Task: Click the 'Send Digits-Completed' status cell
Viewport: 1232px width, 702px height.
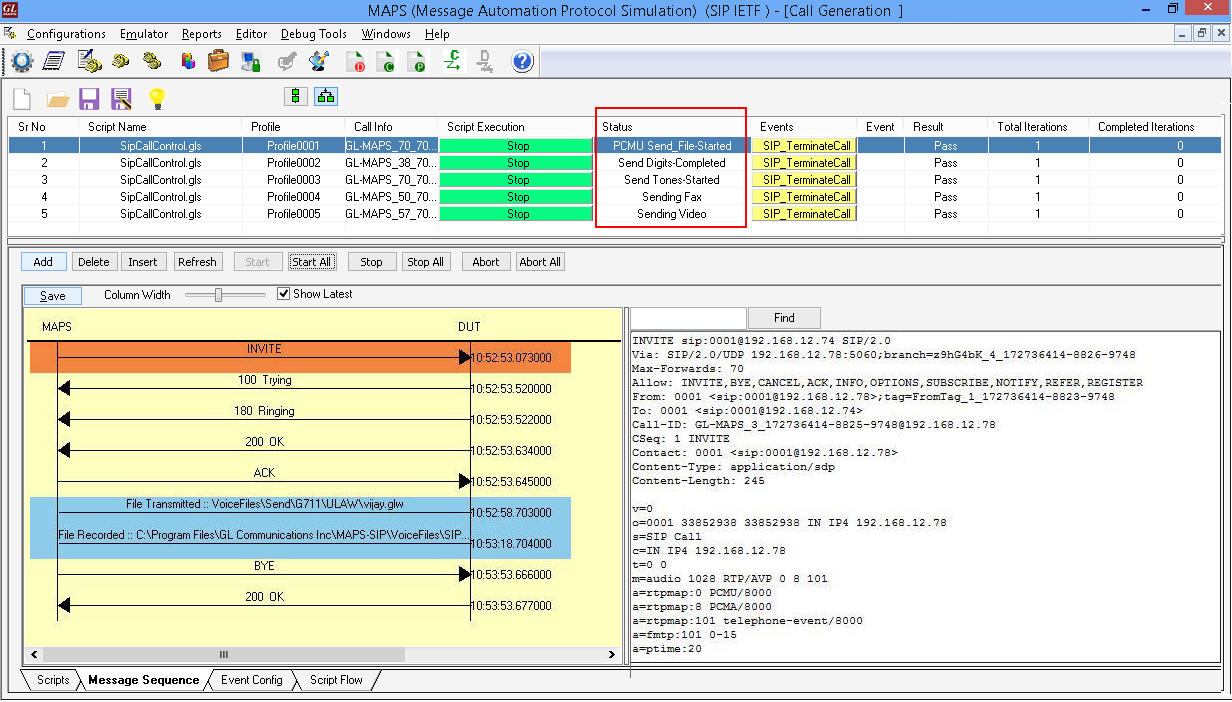Action: pos(672,163)
